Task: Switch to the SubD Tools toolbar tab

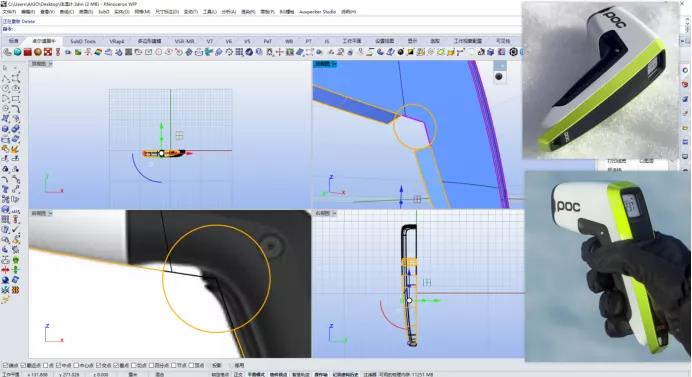Action: [x=83, y=41]
